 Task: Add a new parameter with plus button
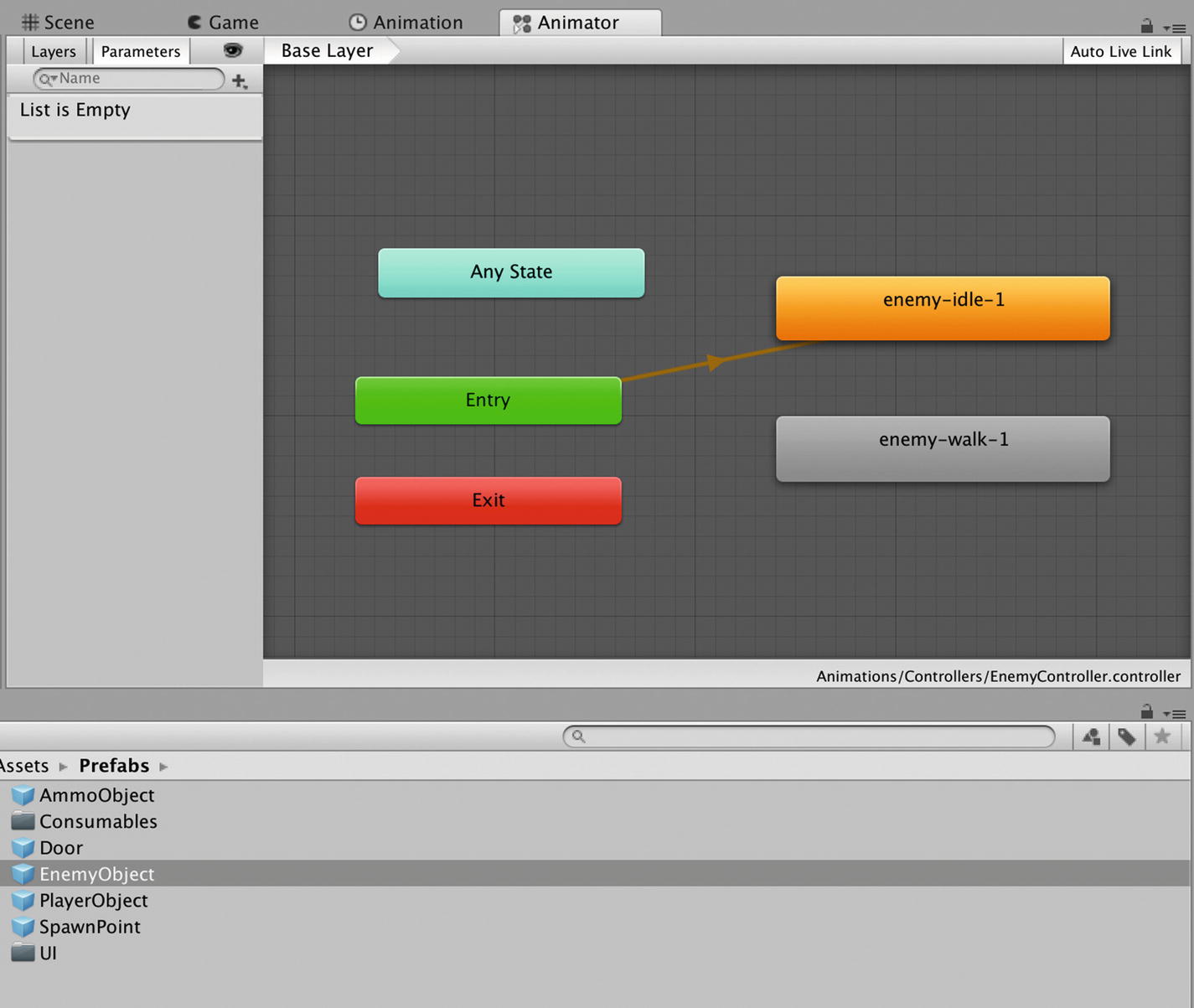tap(240, 81)
